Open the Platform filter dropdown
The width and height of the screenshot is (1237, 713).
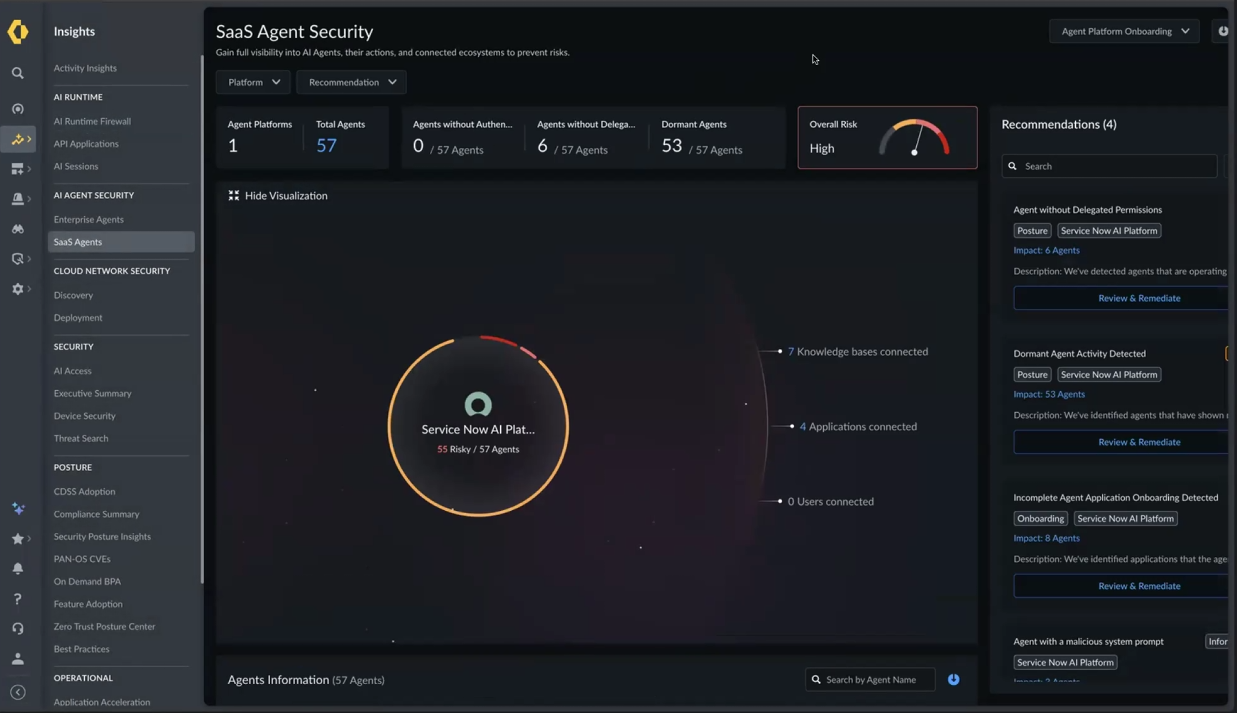pyautogui.click(x=254, y=82)
